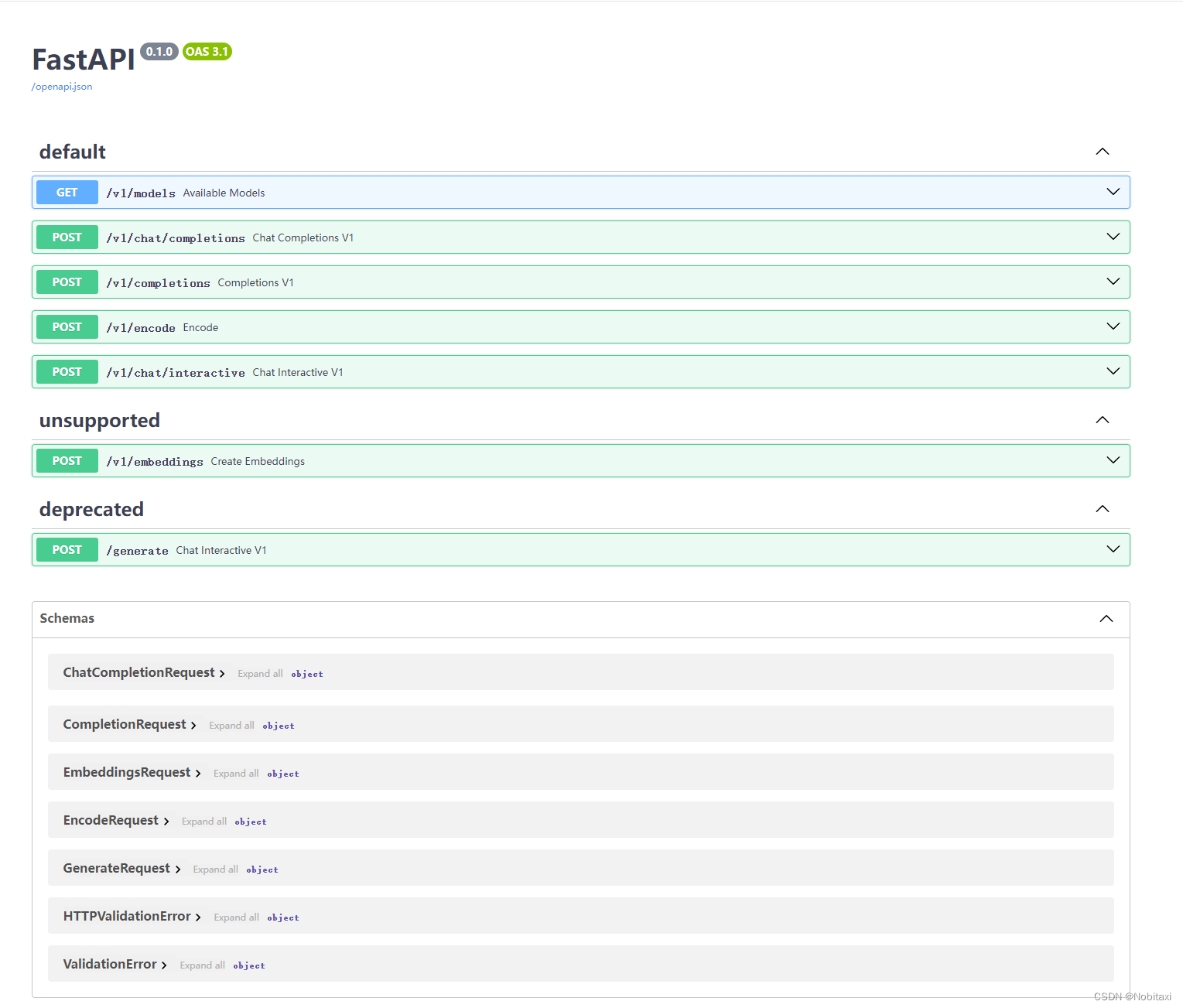
Task: Click the Encode summary text
Action: click(200, 328)
